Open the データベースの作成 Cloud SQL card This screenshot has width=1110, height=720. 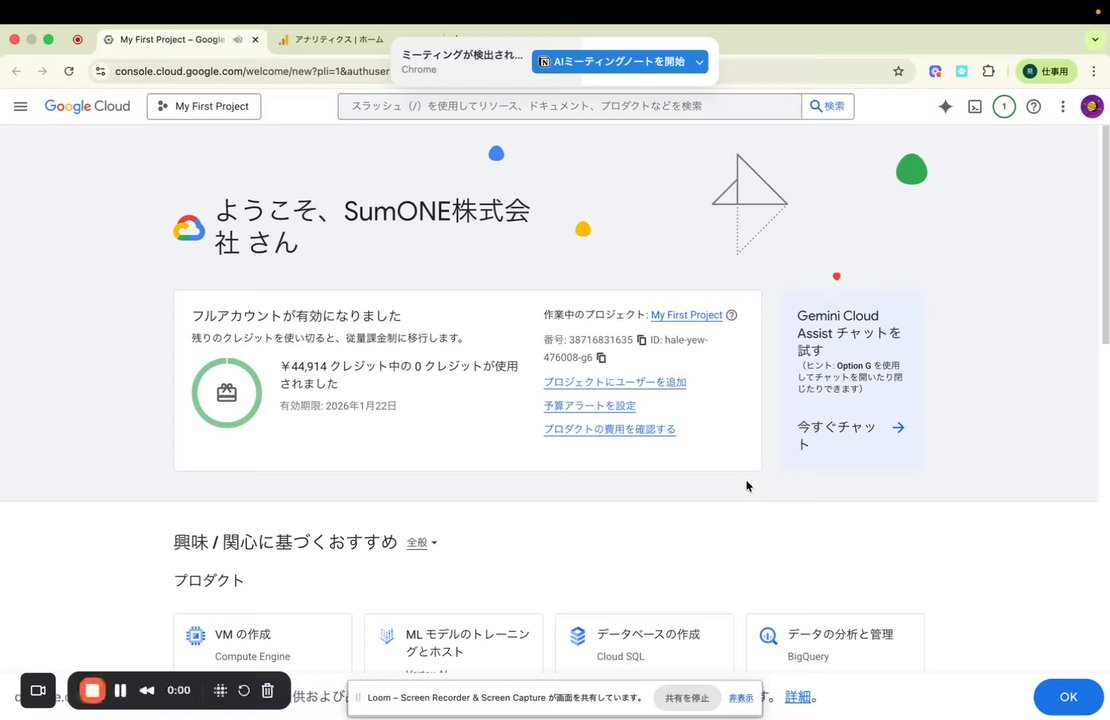(644, 643)
